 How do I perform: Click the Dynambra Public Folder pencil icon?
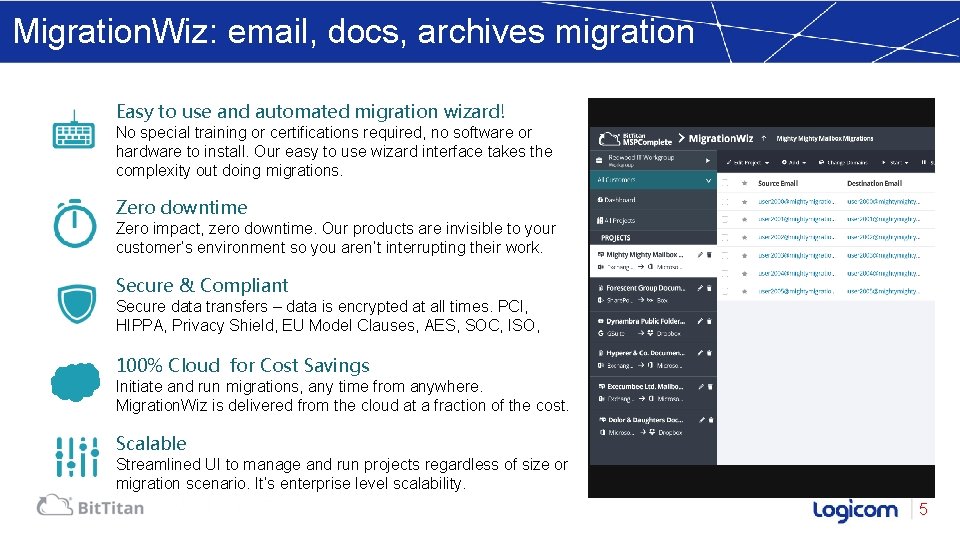tap(700, 321)
